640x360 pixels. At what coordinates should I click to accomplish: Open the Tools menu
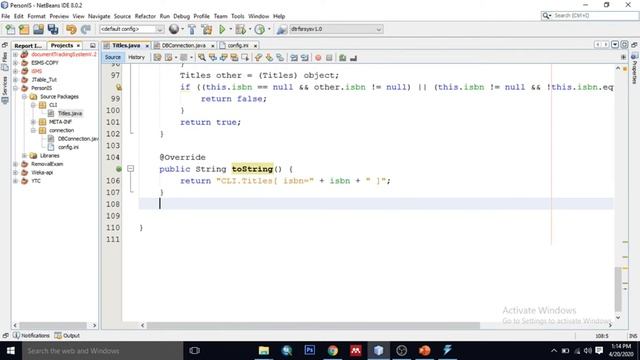coord(238,16)
